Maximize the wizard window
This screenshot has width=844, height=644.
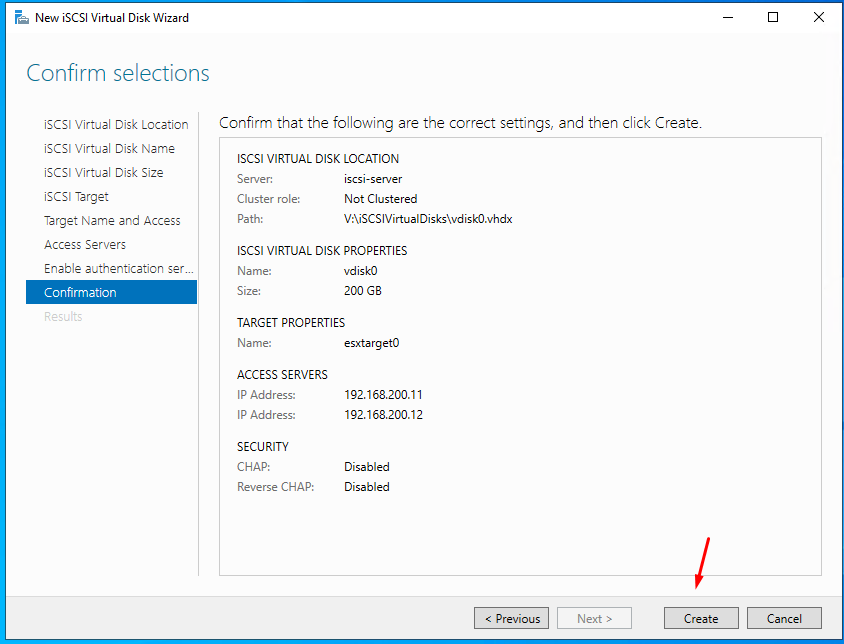point(773,18)
